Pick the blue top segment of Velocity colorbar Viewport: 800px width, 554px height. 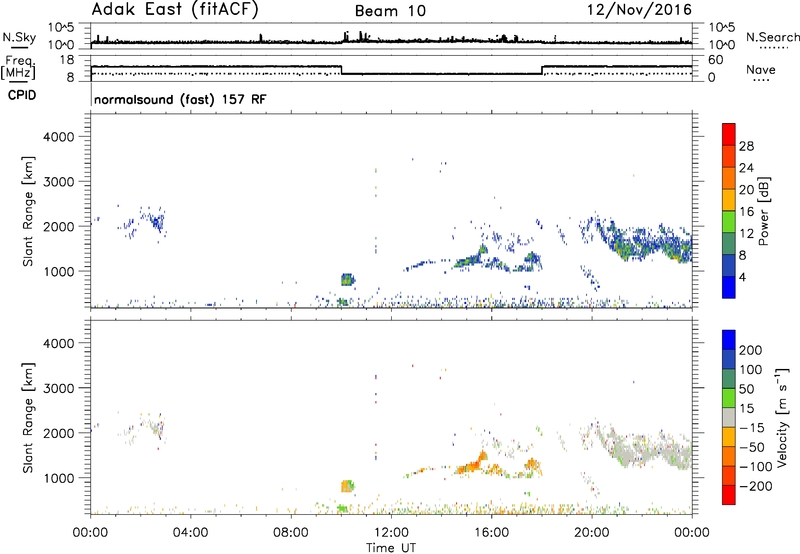coord(729,340)
